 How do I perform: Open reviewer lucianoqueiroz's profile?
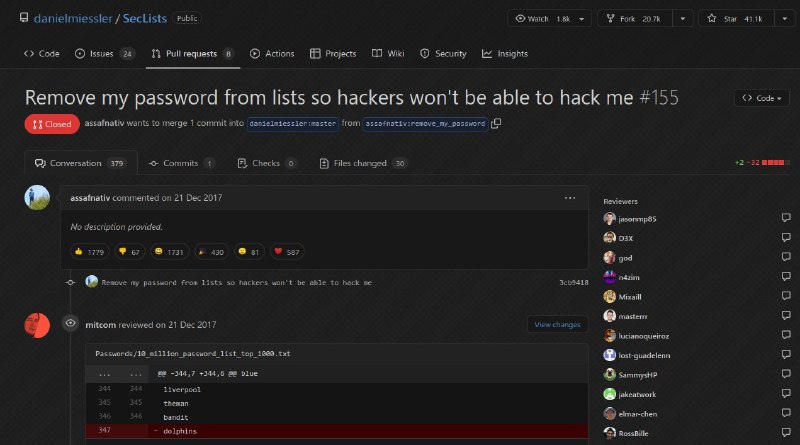(x=643, y=336)
